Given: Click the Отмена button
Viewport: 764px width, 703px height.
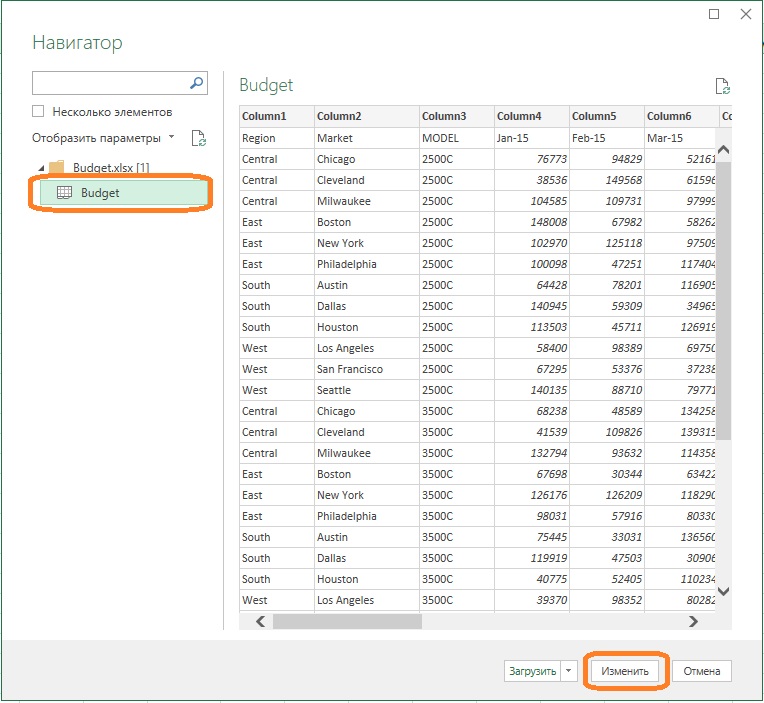Looking at the screenshot, I should pyautogui.click(x=702, y=671).
